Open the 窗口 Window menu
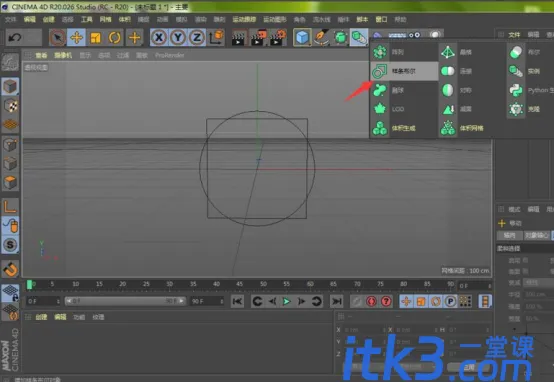Viewport: 554px width, 382px height. pos(381,19)
